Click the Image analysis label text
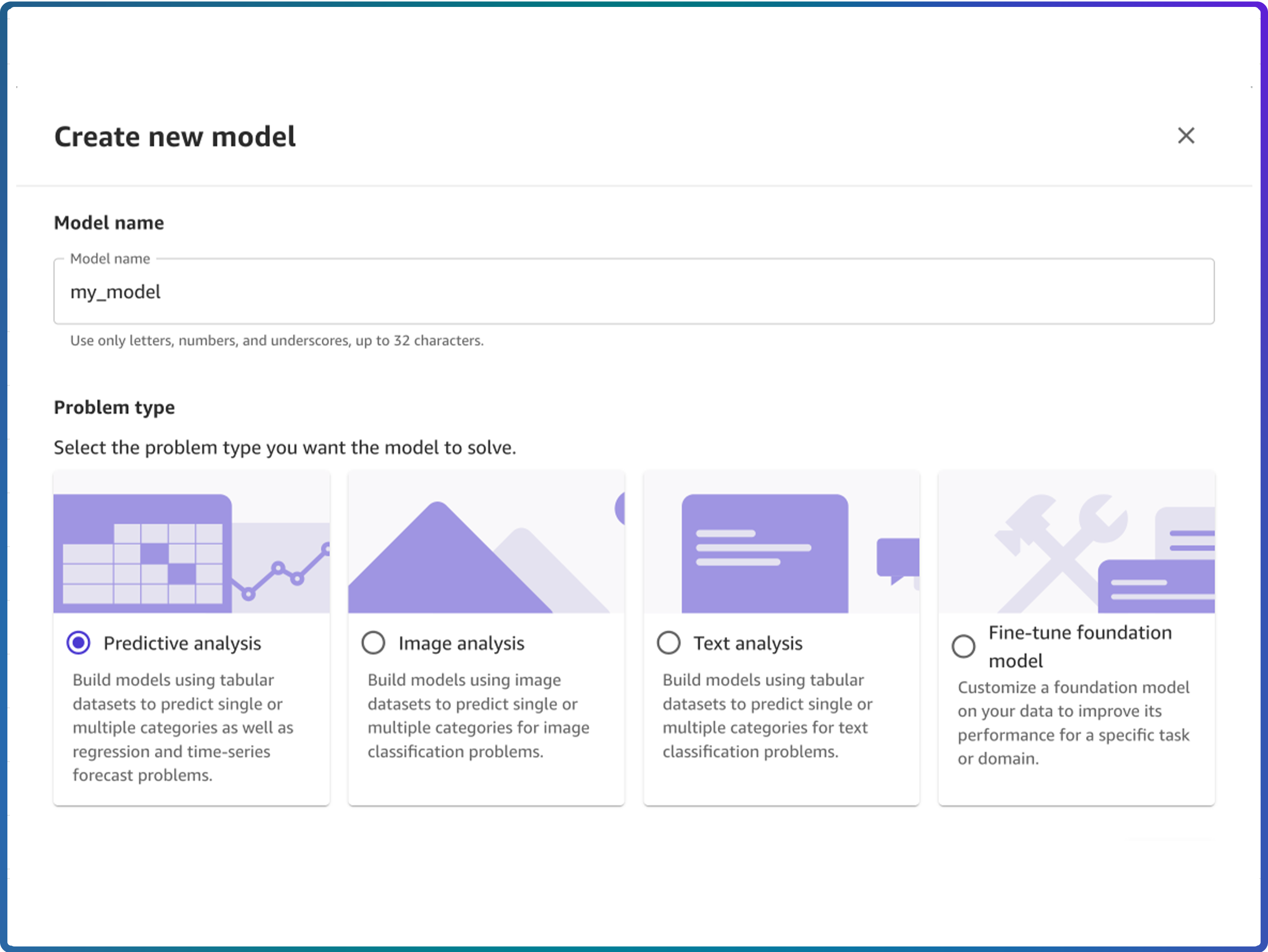Viewport: 1268px width, 952px height. pos(462,643)
